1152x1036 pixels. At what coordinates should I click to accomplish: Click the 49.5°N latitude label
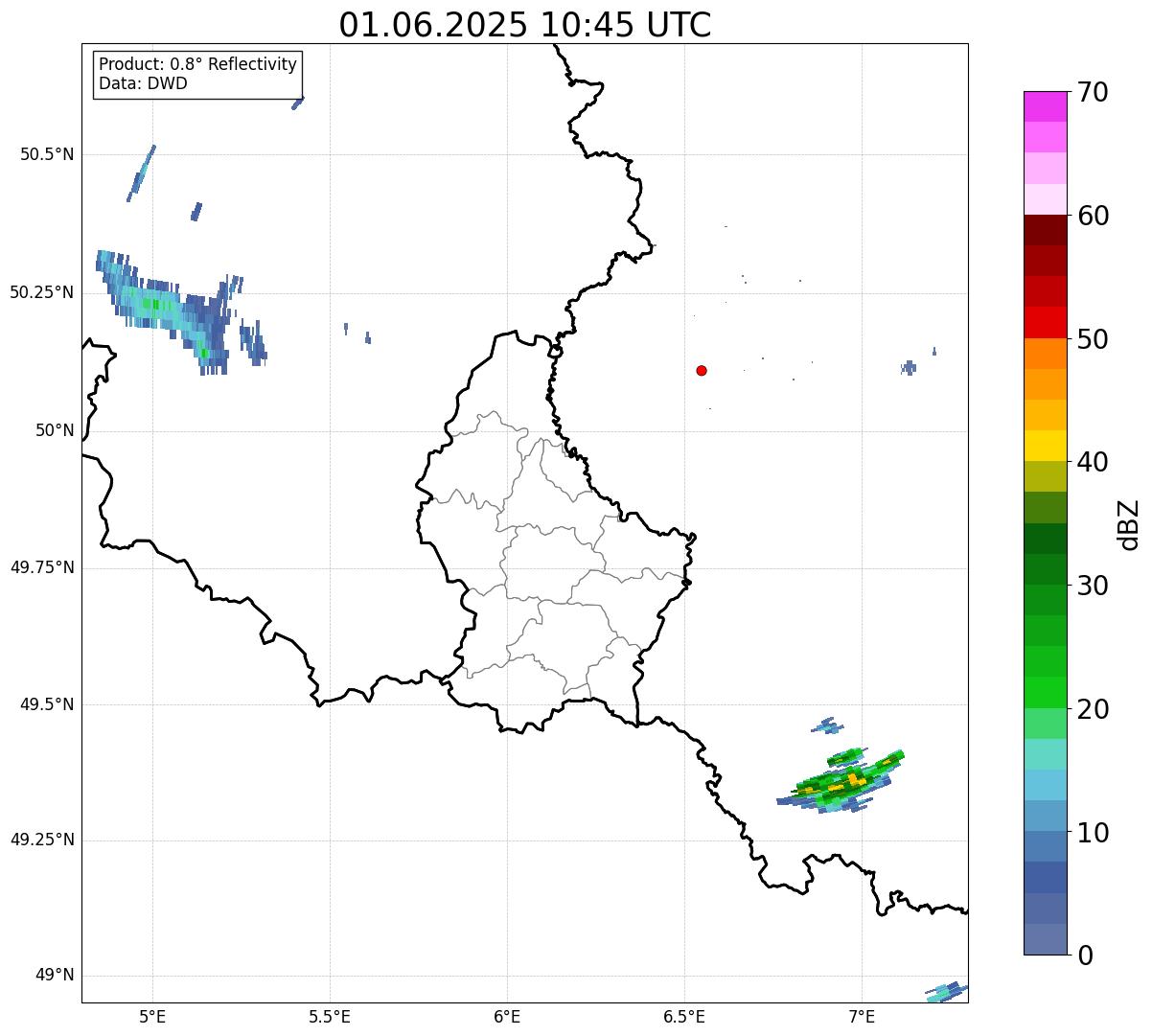tap(47, 704)
